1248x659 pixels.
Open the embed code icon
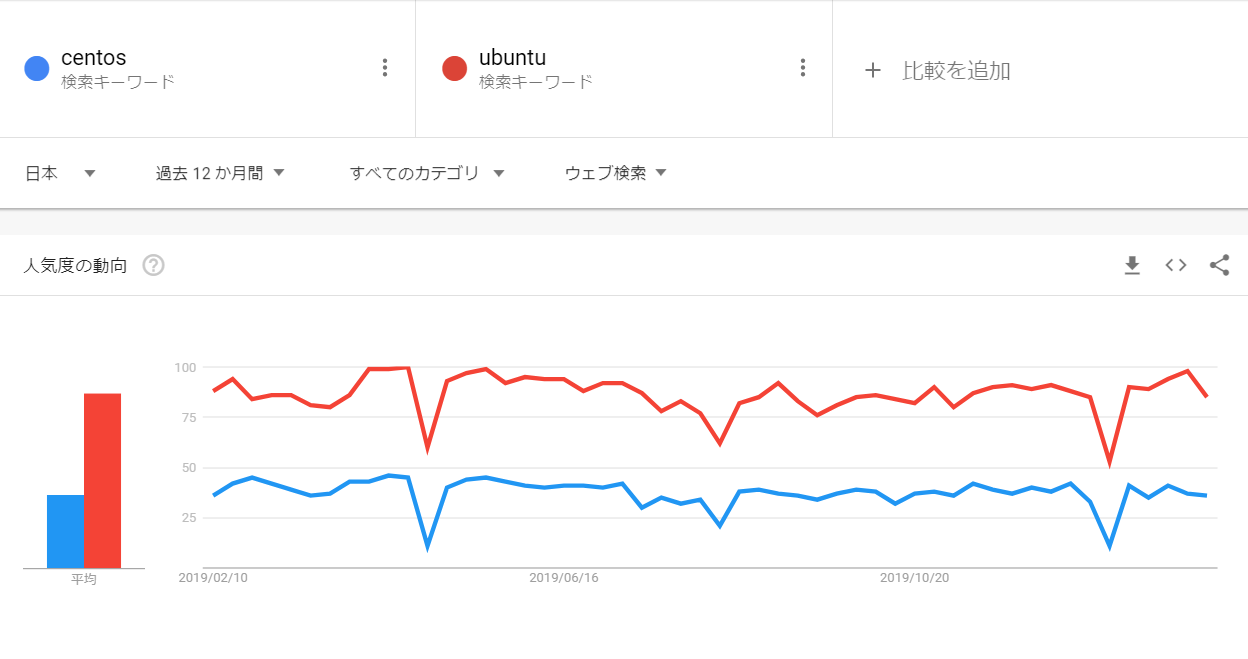pyautogui.click(x=1176, y=265)
